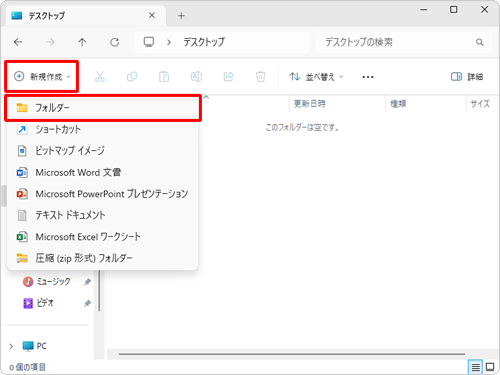This screenshot has height=375, width=500.
Task: Choose Microsoft PowerPoint プレゼンテーション entry
Action: click(x=103, y=194)
